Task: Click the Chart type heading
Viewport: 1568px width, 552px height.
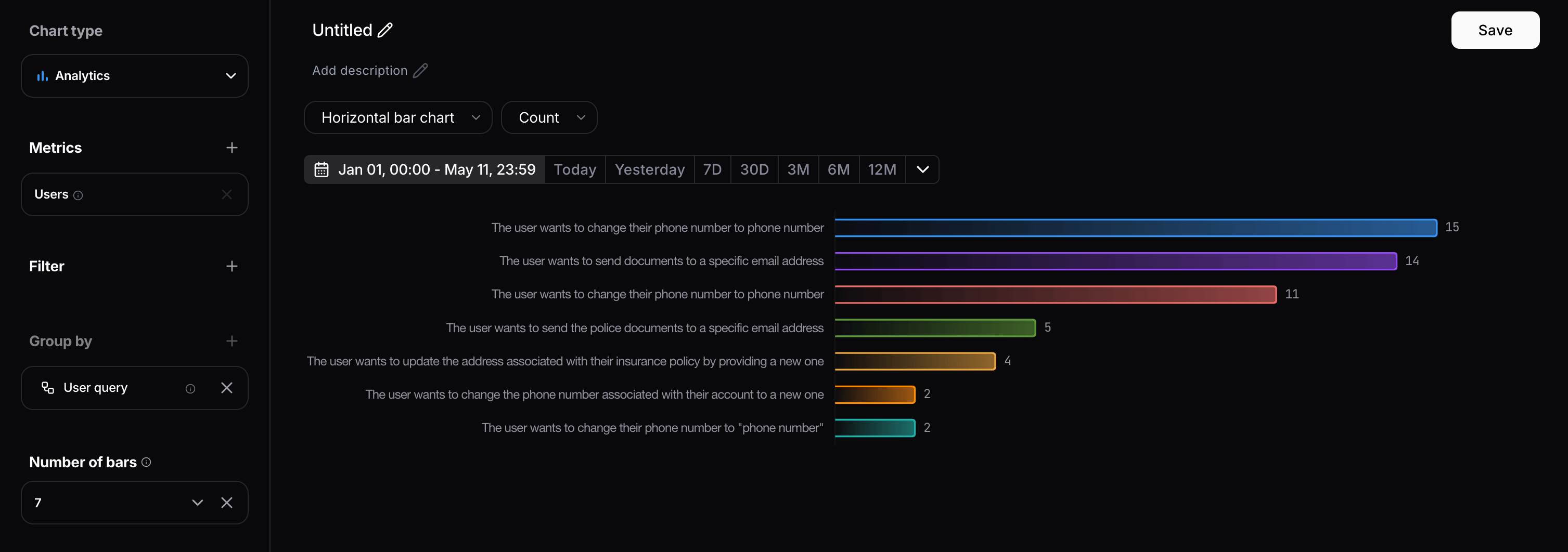Action: [x=66, y=31]
